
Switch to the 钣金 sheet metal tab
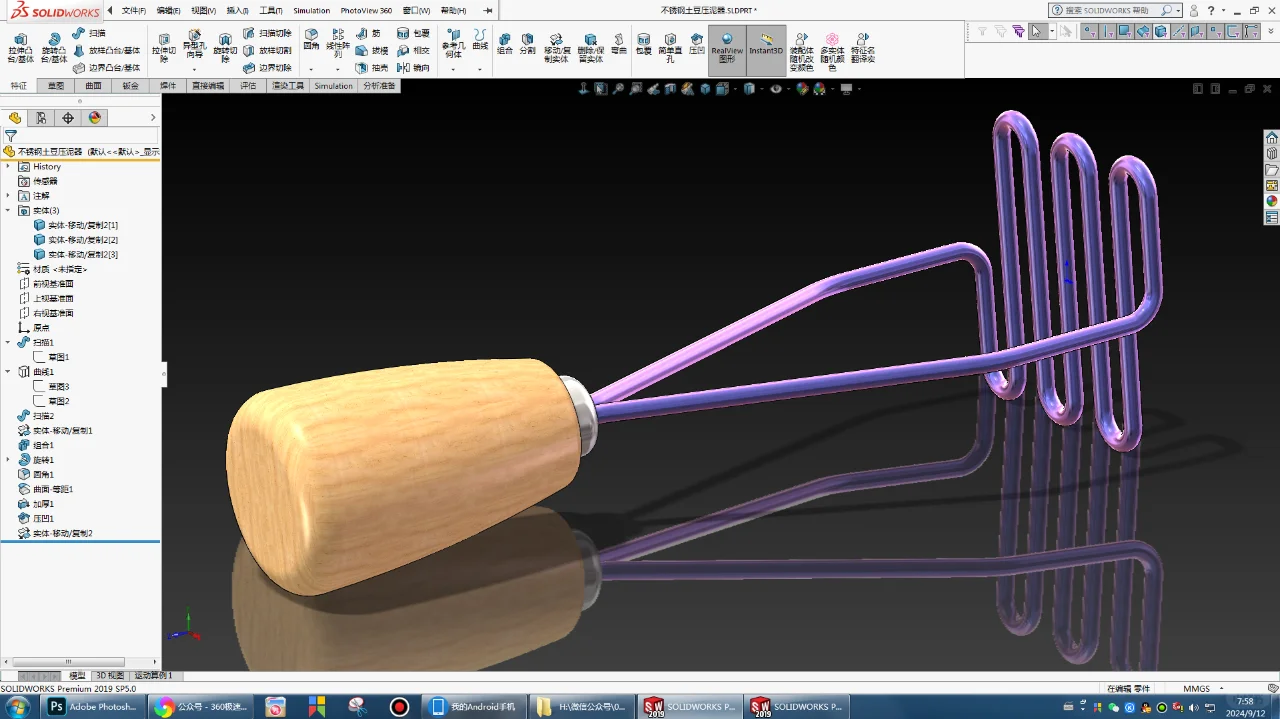point(131,86)
